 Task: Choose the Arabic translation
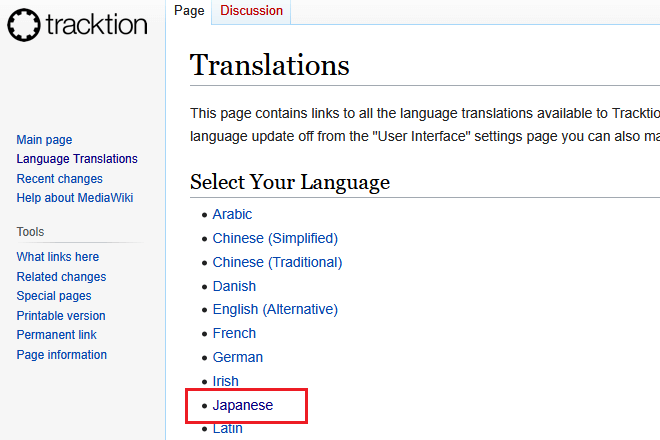coord(232,214)
